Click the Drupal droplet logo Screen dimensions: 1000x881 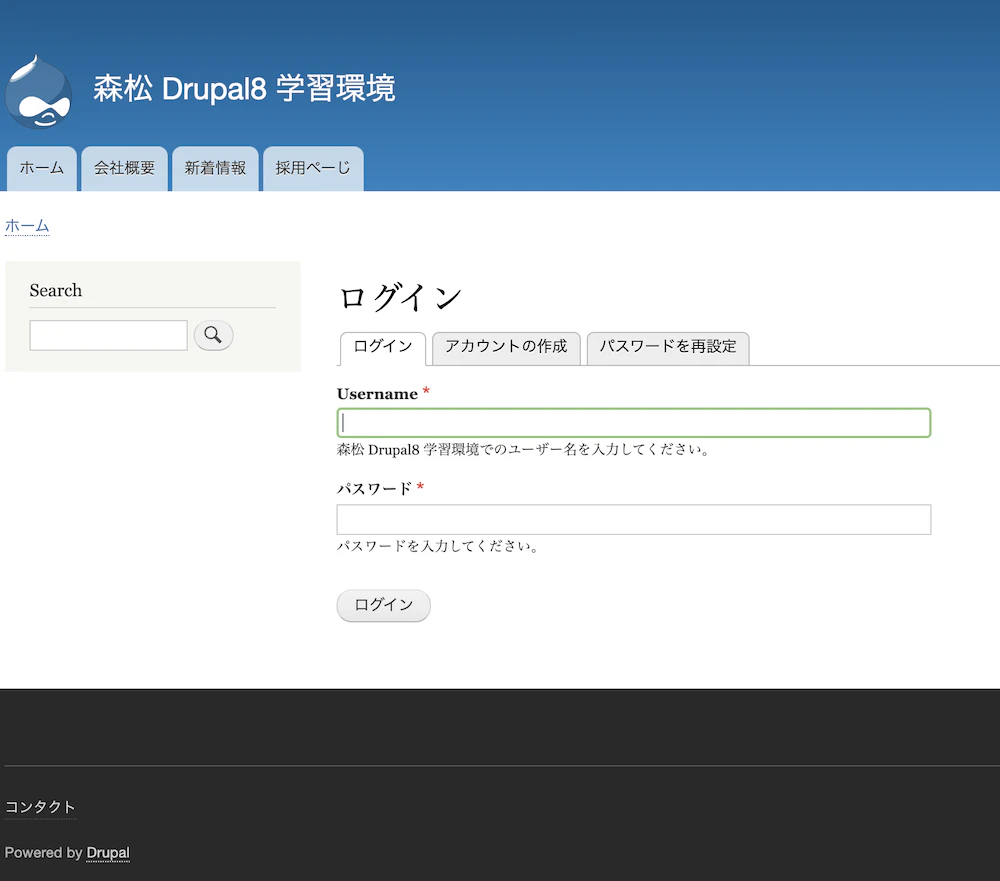coord(38,92)
